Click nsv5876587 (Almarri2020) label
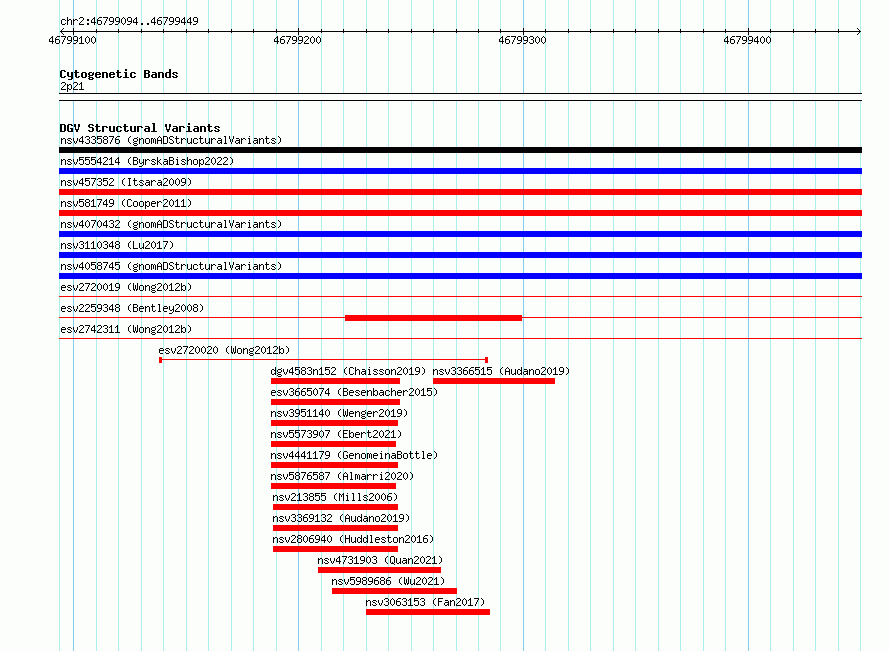 [x=342, y=476]
